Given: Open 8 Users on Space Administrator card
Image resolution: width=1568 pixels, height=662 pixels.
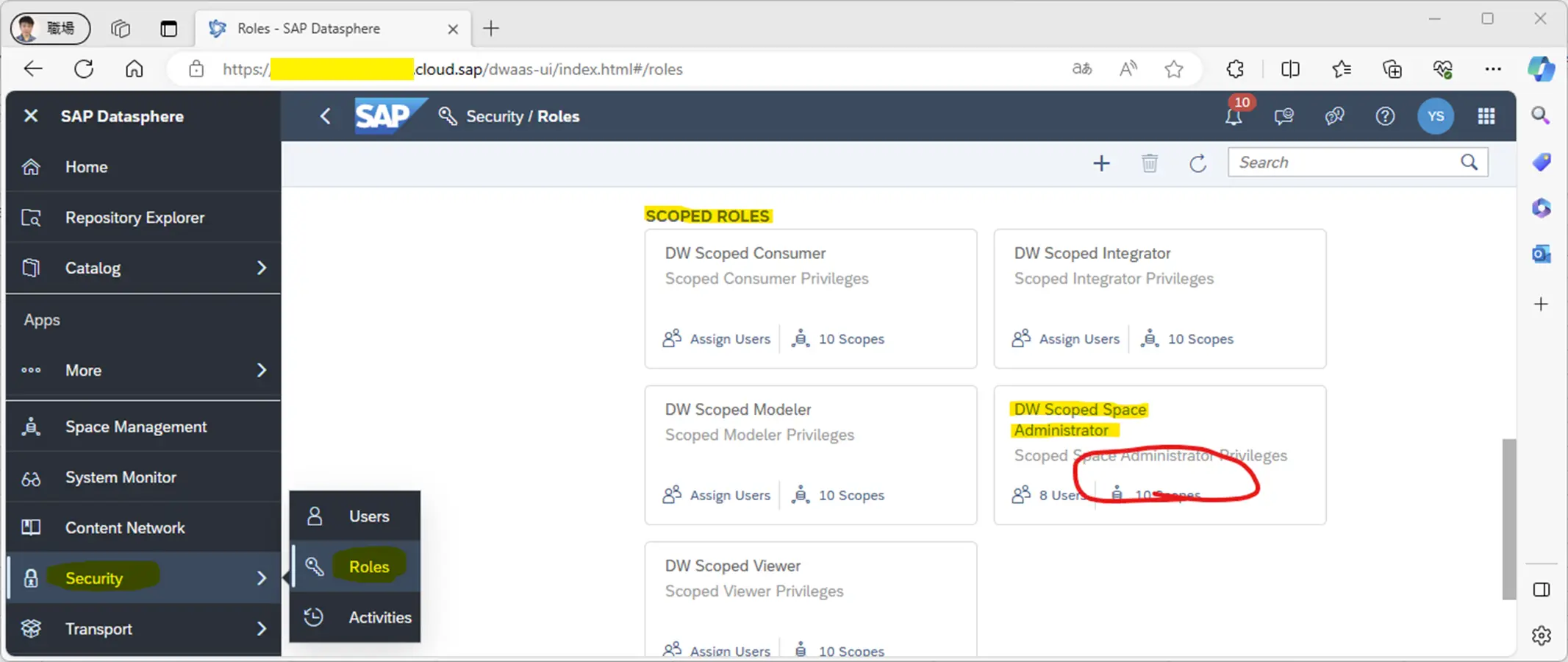Looking at the screenshot, I should click(x=1049, y=495).
